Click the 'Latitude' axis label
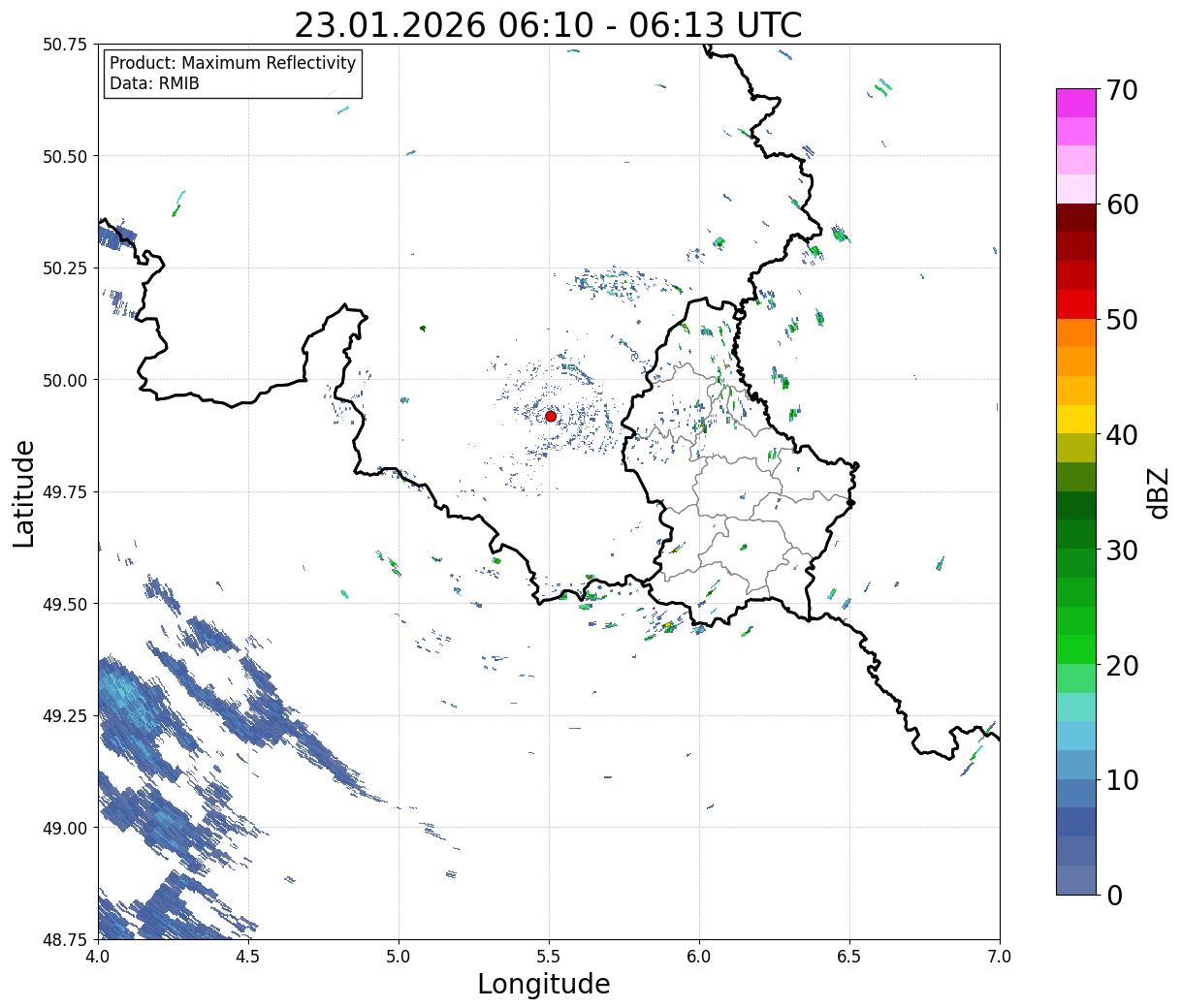The height and width of the screenshot is (1008, 1182). click(24, 492)
